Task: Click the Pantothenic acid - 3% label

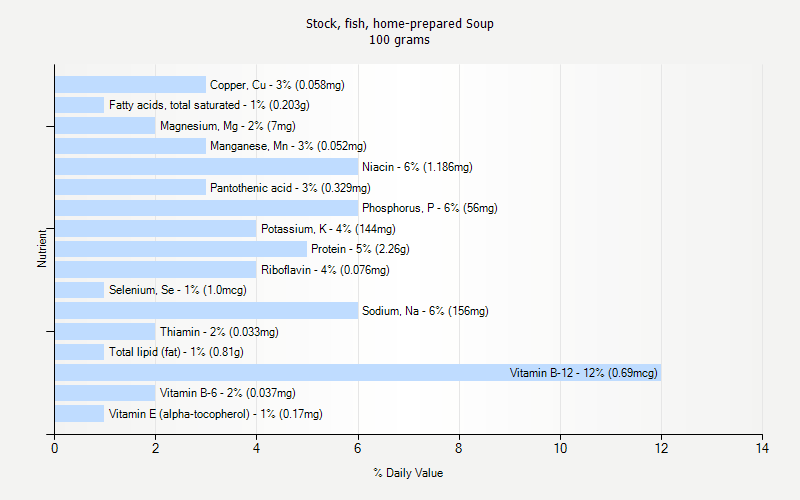Action: pyautogui.click(x=290, y=188)
